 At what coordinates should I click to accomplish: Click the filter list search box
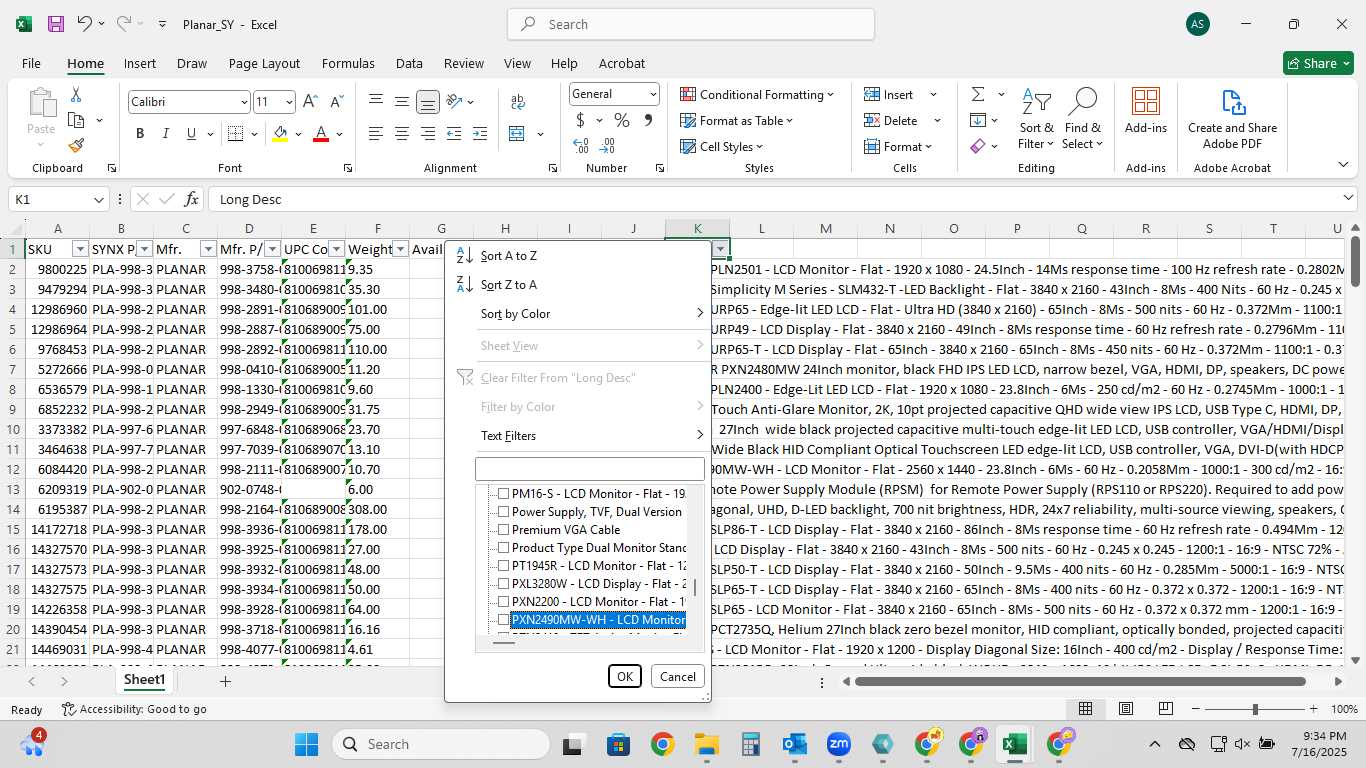tap(590, 469)
